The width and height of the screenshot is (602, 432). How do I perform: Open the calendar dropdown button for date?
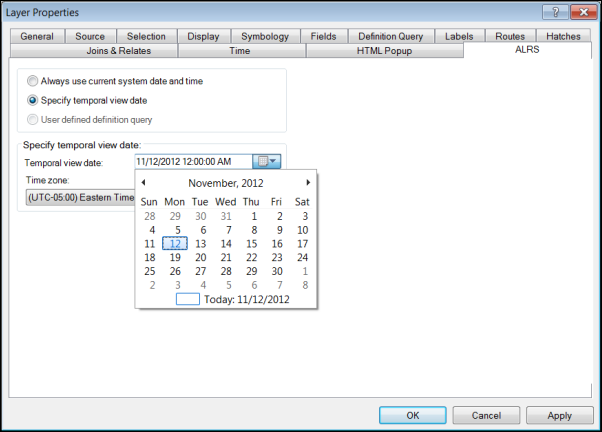tap(268, 161)
